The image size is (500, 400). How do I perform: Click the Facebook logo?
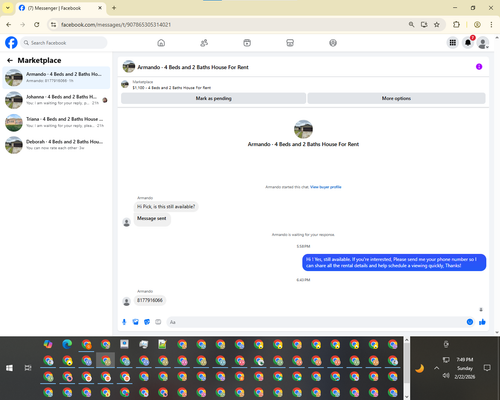[x=11, y=43]
